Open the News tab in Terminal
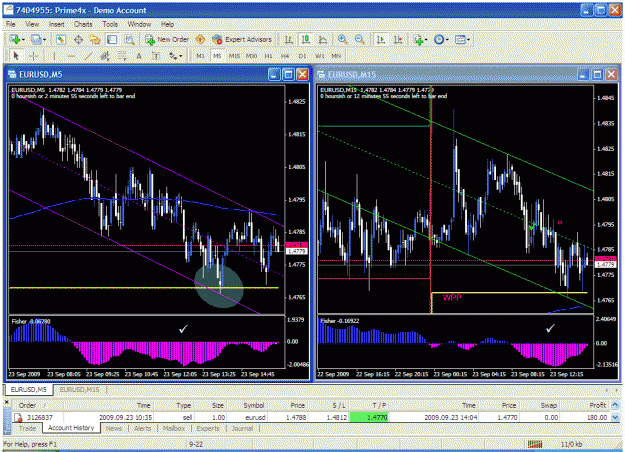625x452 pixels. click(x=114, y=428)
